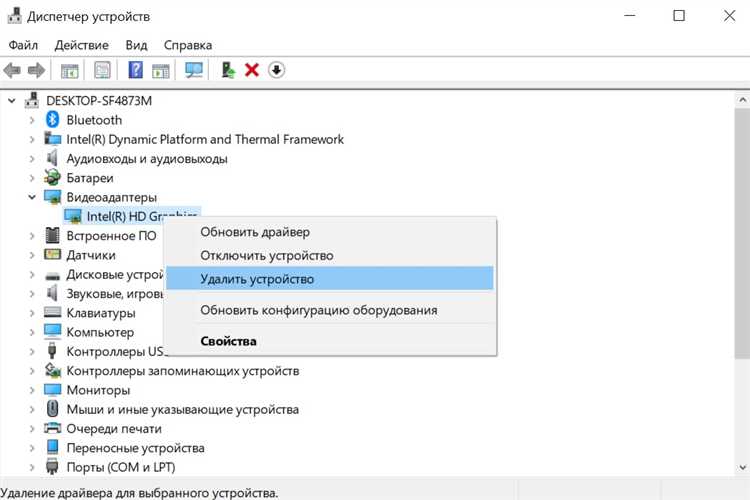
Task: Click the Properties sheet toolbar icon
Action: [x=102, y=70]
